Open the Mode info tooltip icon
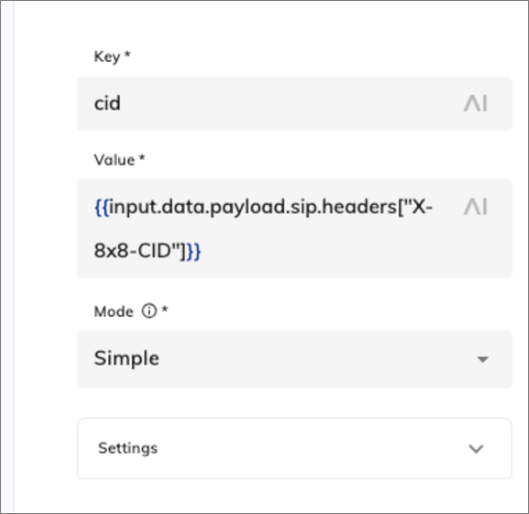529x514 pixels. pyautogui.click(x=149, y=311)
